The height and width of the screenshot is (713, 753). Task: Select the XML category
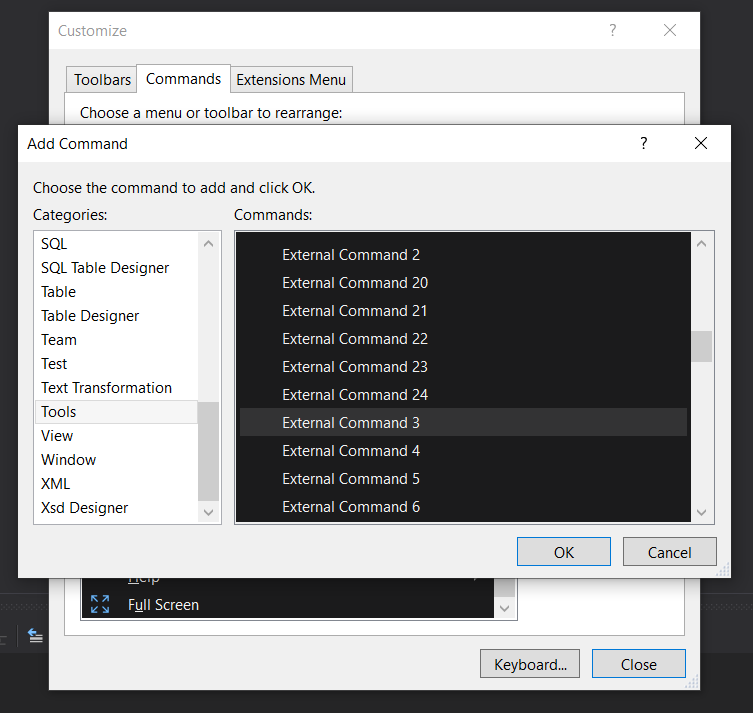tap(116, 484)
